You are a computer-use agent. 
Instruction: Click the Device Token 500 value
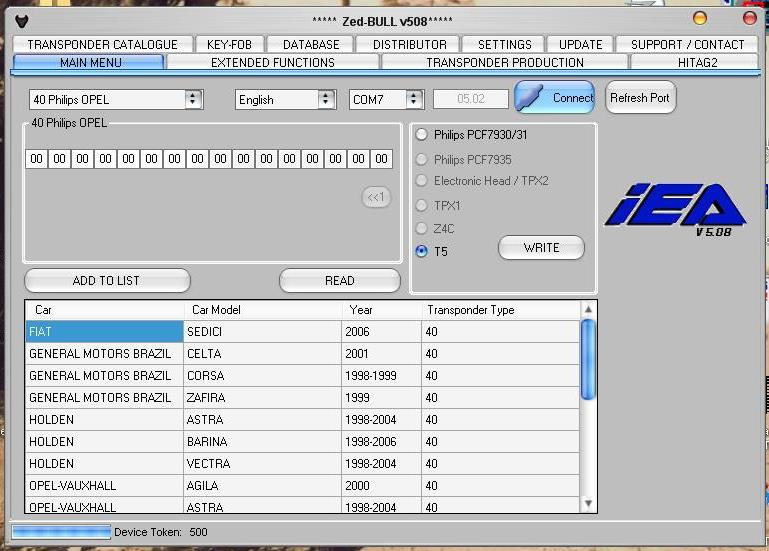click(198, 532)
